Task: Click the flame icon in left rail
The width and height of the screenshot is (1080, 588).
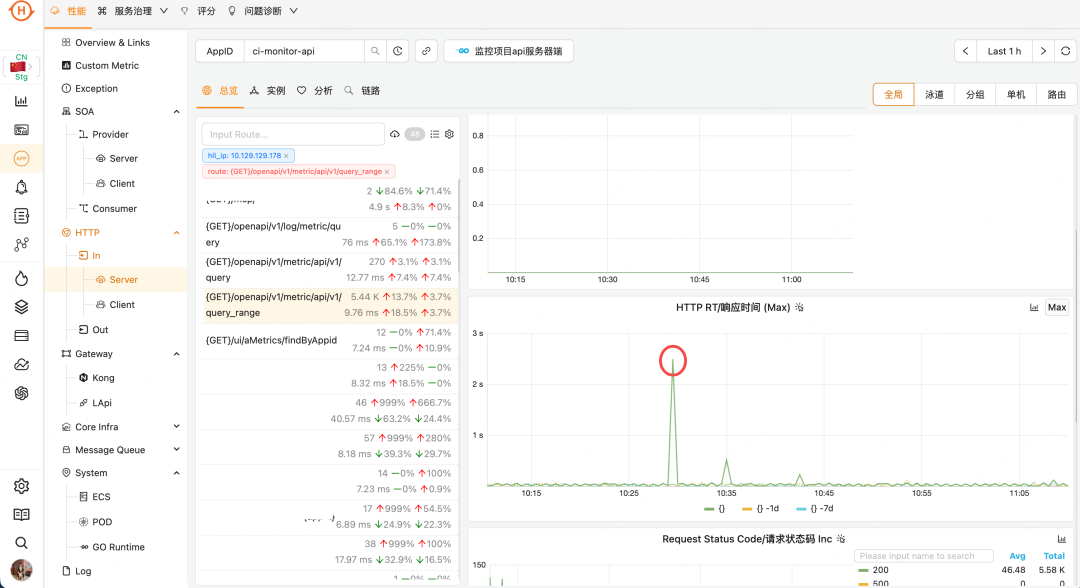Action: 21,278
